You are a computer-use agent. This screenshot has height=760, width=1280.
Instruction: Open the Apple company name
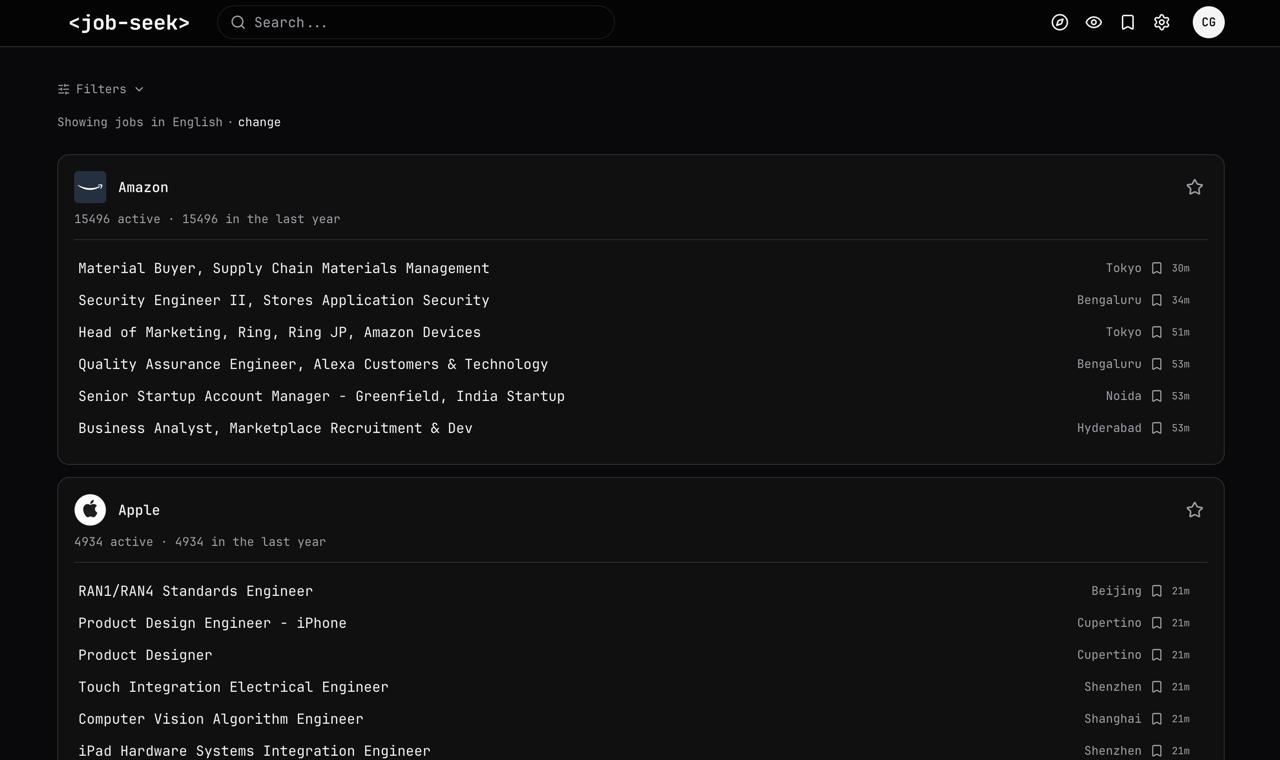pyautogui.click(x=139, y=510)
